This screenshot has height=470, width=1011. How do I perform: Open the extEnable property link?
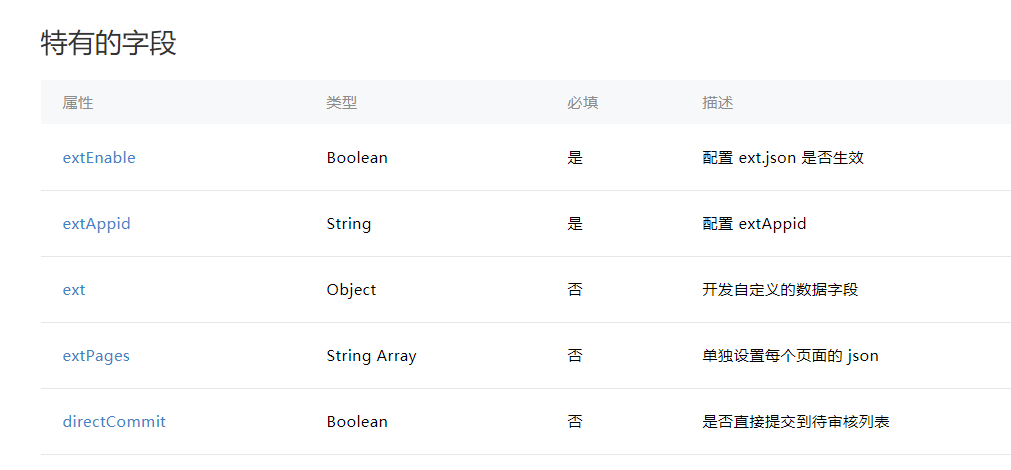(99, 157)
